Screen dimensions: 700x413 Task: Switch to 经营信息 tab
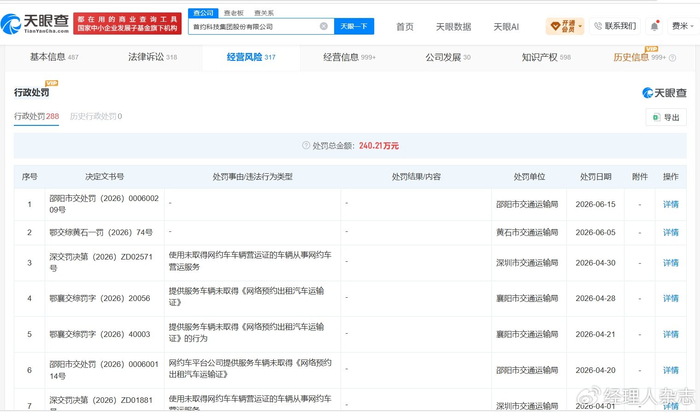pos(350,57)
